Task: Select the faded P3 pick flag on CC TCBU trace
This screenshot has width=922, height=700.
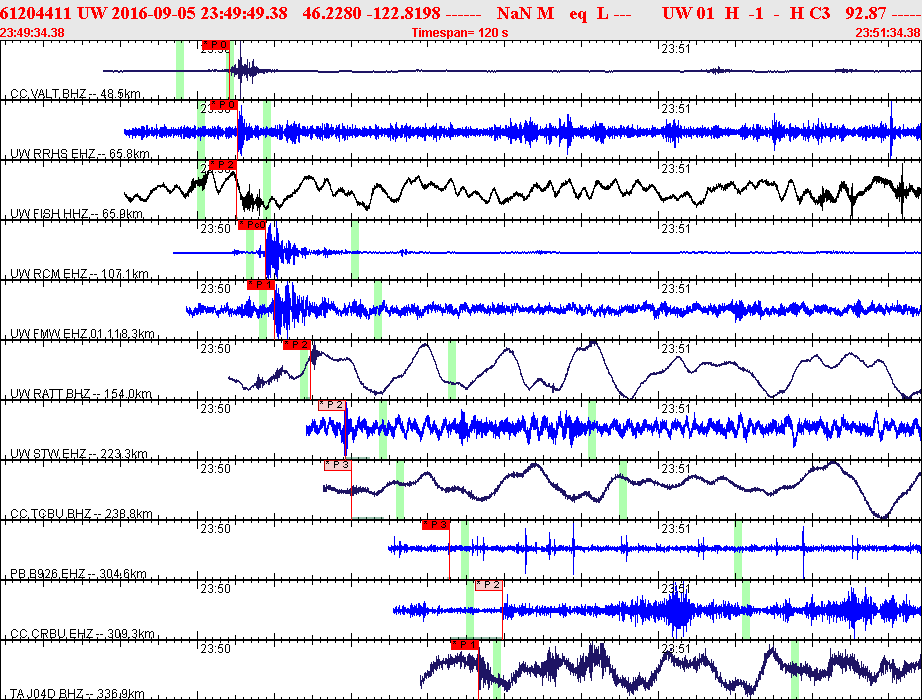Action: (x=338, y=465)
